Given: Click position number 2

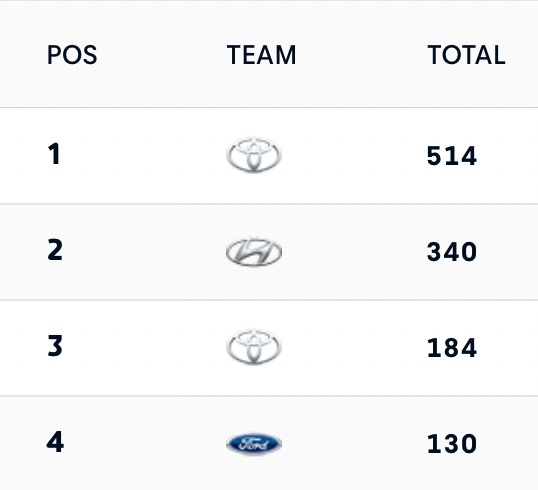Looking at the screenshot, I should coord(55,250).
